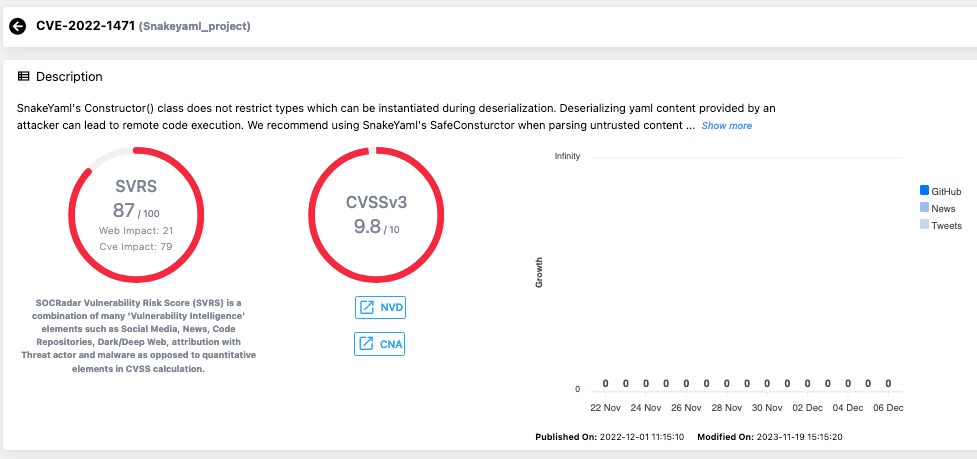This screenshot has height=459, width=977.
Task: Click the Cve Impact: 79 value
Action: tap(136, 247)
